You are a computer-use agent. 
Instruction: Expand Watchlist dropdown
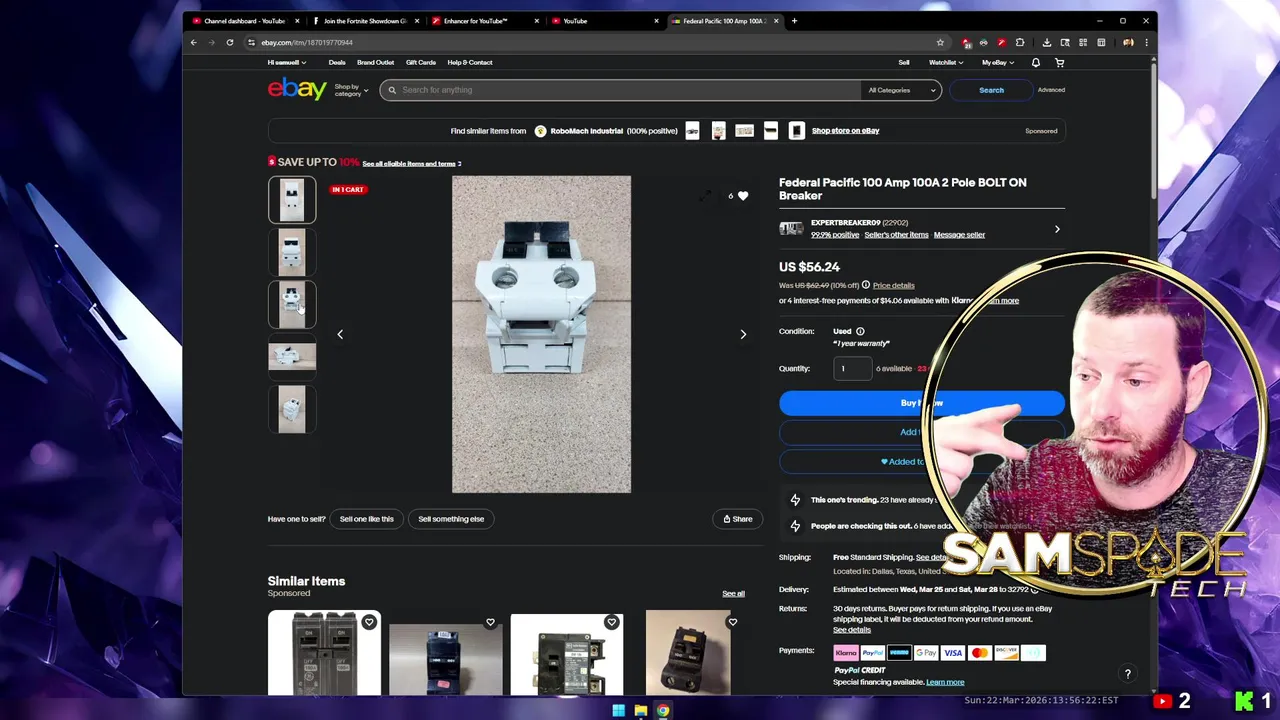coord(946,62)
